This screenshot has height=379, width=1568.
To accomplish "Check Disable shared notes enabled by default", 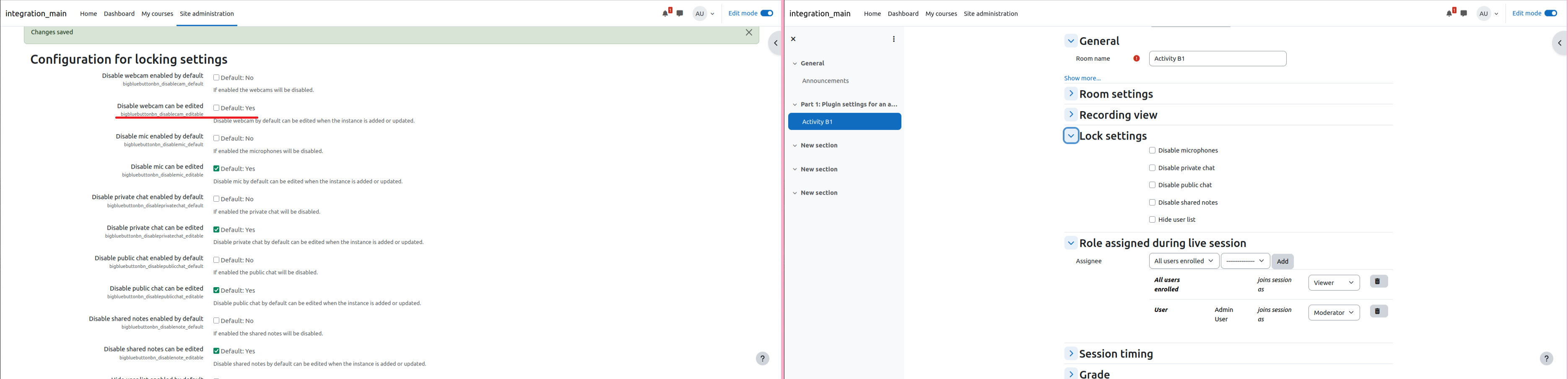I will coord(216,321).
